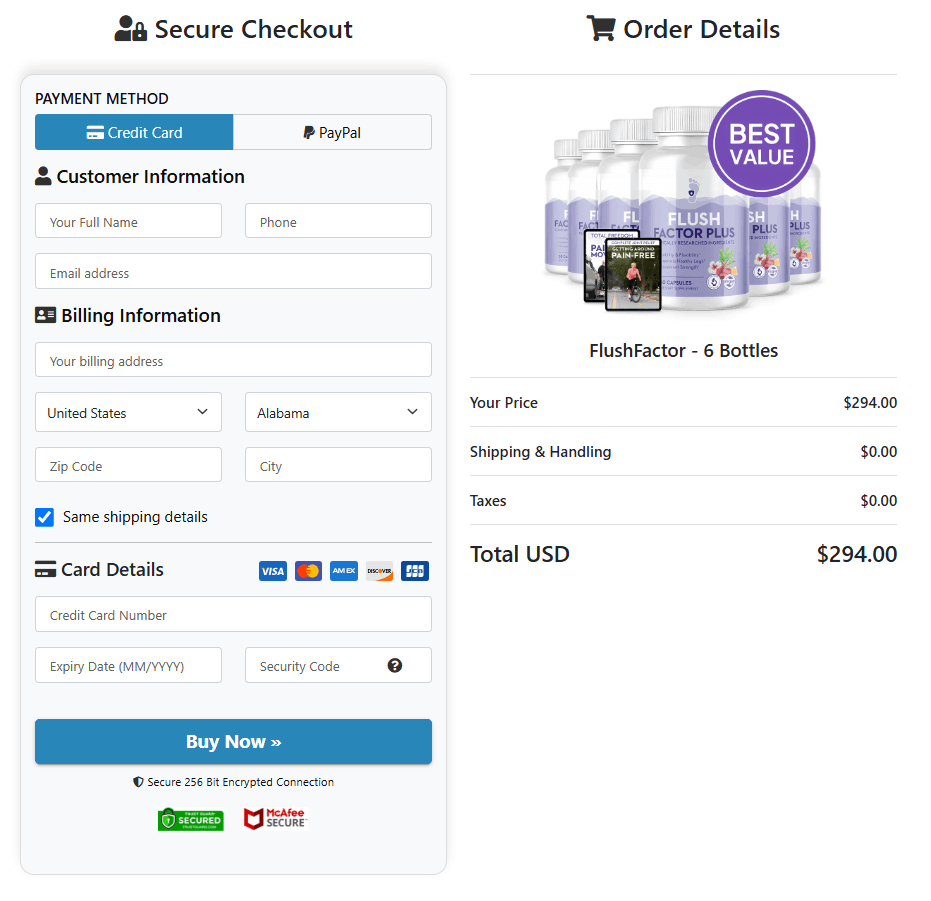Click the Trust Guard SECURED badge
This screenshot has width=931, height=901.
[190, 818]
